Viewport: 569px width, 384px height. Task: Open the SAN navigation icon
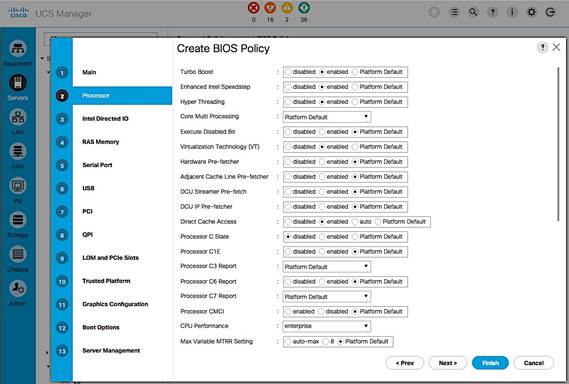coord(17,151)
